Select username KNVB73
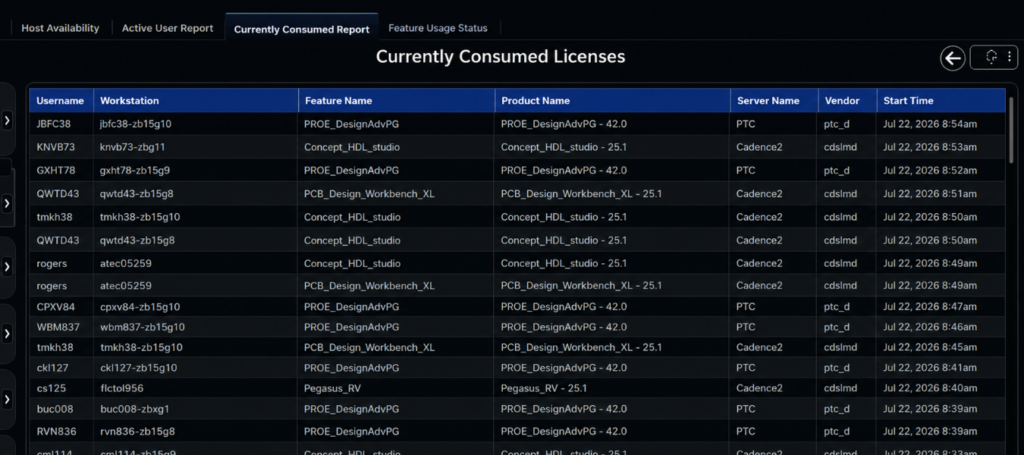Viewport: 1024px width, 455px height. click(56, 147)
